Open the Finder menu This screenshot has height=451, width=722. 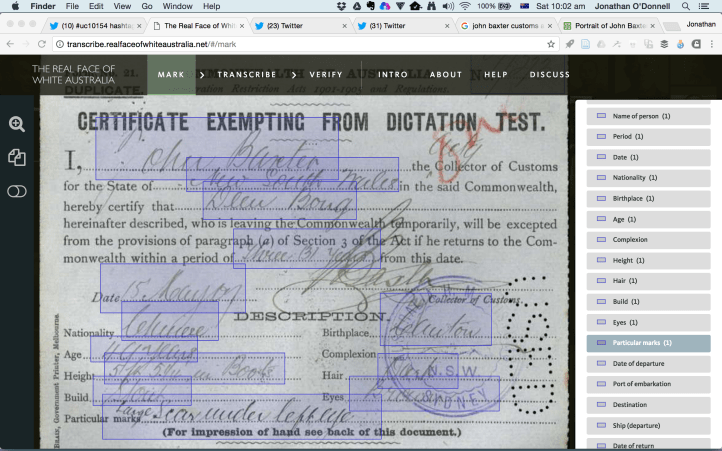pos(43,6)
